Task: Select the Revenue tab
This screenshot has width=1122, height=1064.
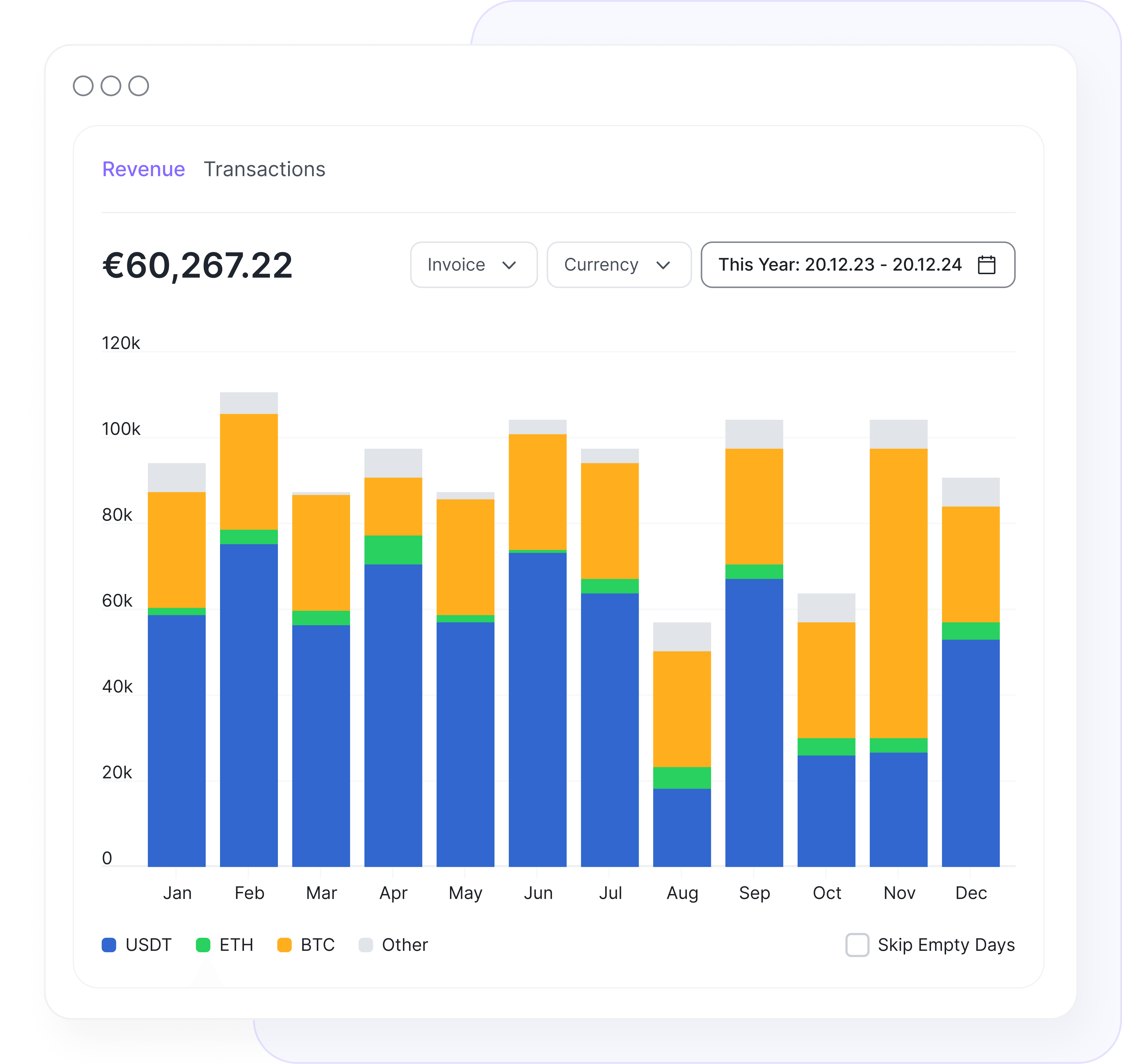Action: [x=143, y=169]
